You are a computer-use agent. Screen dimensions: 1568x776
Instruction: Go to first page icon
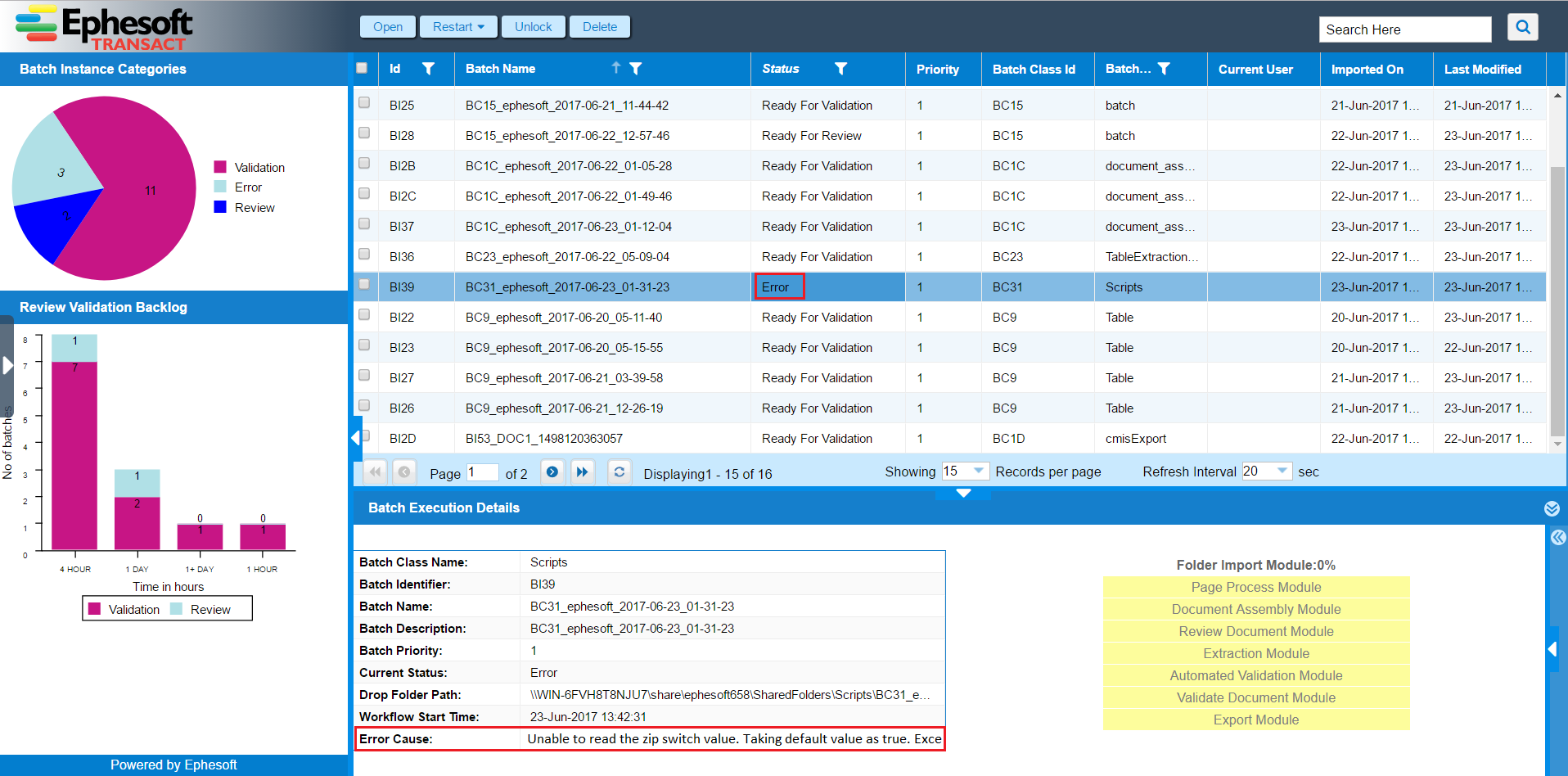pos(375,471)
